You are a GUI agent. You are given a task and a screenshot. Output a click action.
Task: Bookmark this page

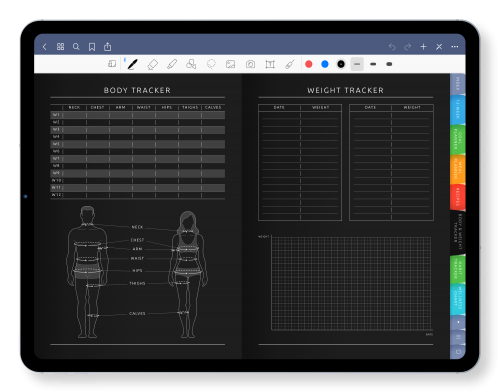tap(92, 47)
